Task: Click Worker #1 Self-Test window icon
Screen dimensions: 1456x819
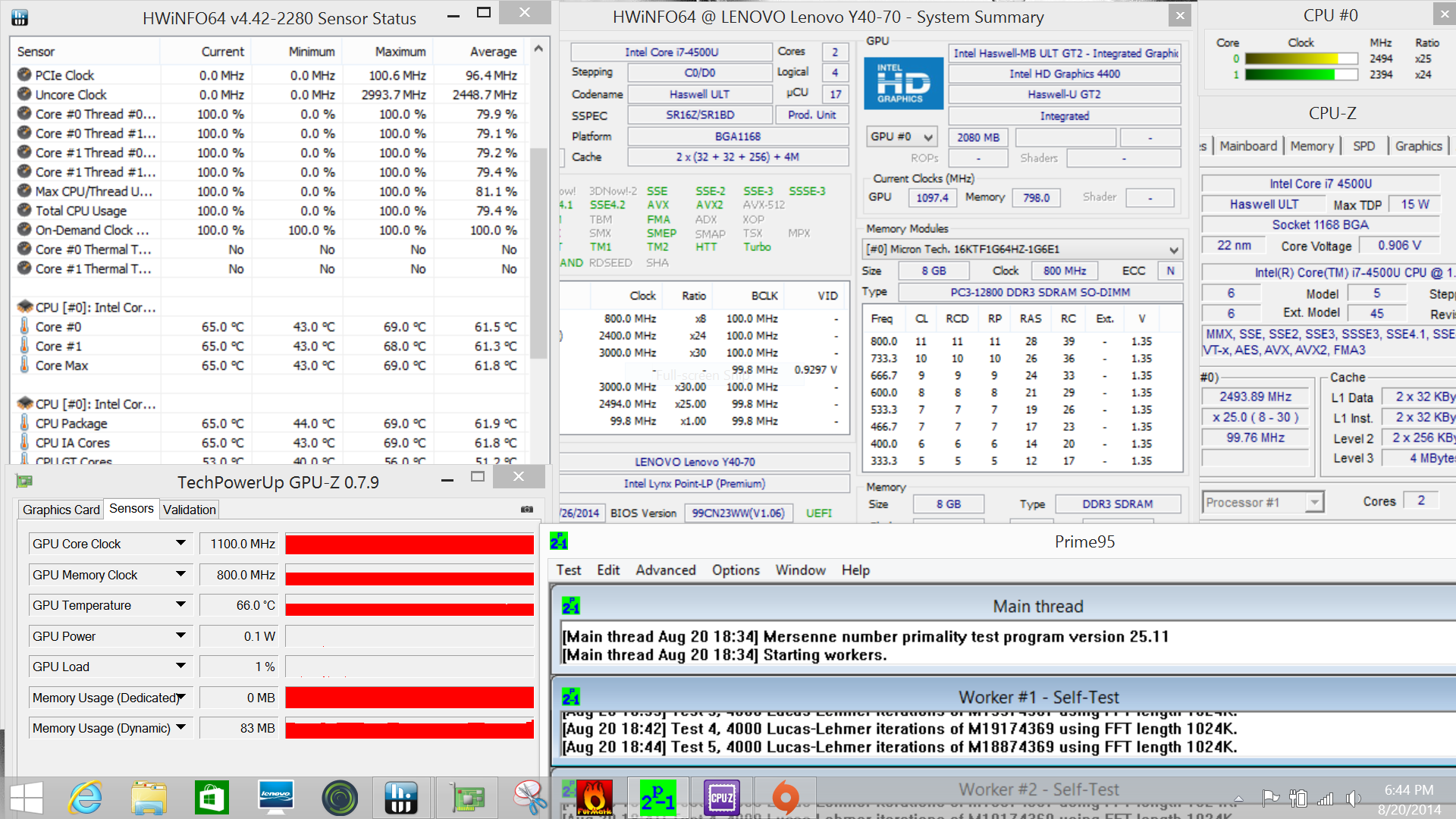Action: click(571, 697)
